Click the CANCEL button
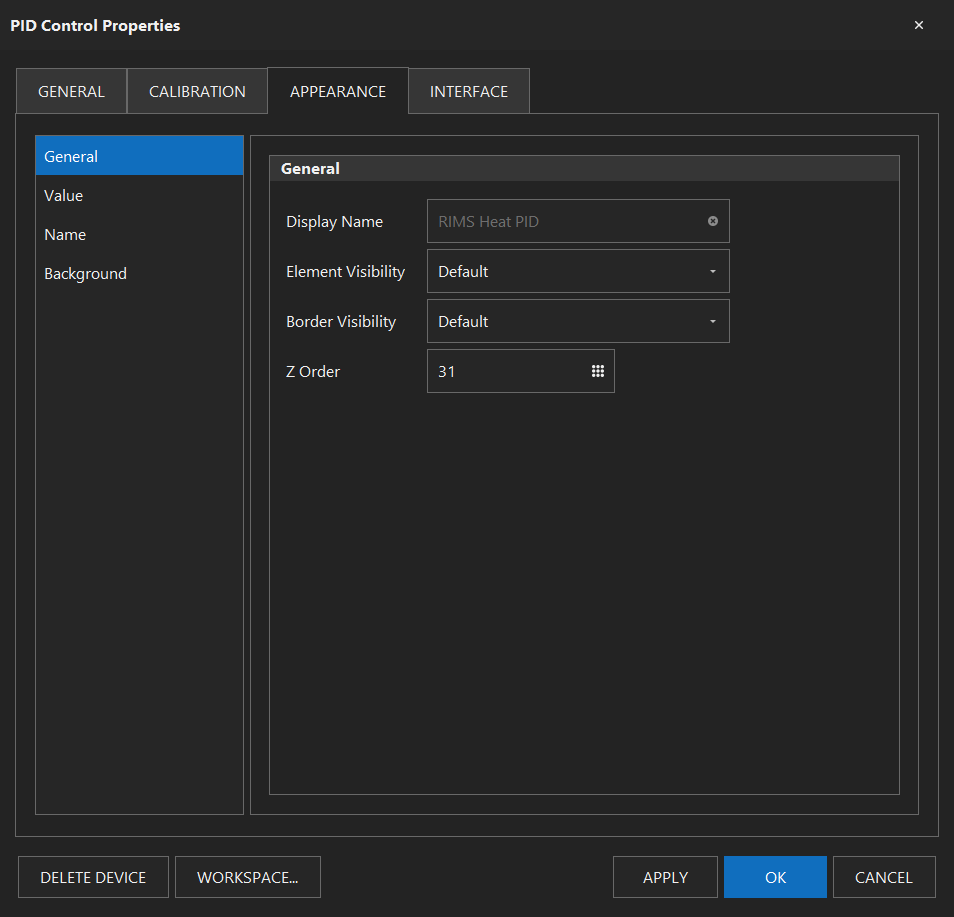 coord(883,877)
